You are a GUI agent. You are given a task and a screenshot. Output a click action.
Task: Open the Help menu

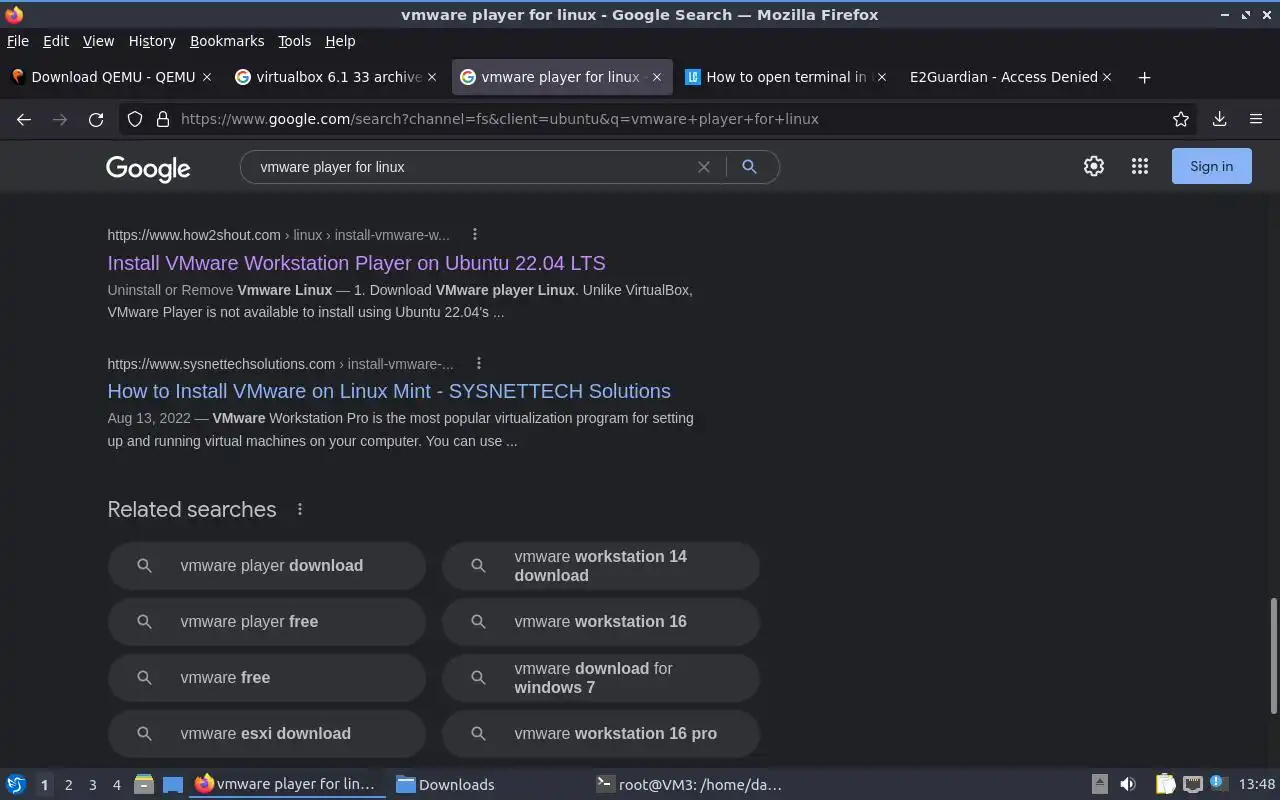tap(340, 41)
